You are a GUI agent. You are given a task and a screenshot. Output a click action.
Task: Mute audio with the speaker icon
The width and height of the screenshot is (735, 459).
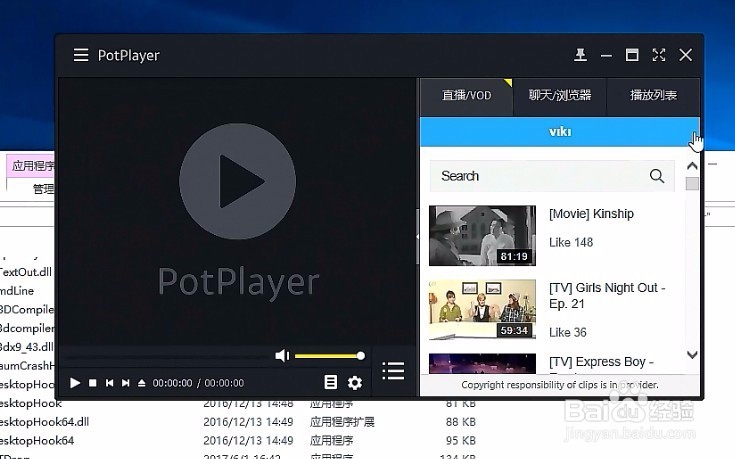point(282,356)
